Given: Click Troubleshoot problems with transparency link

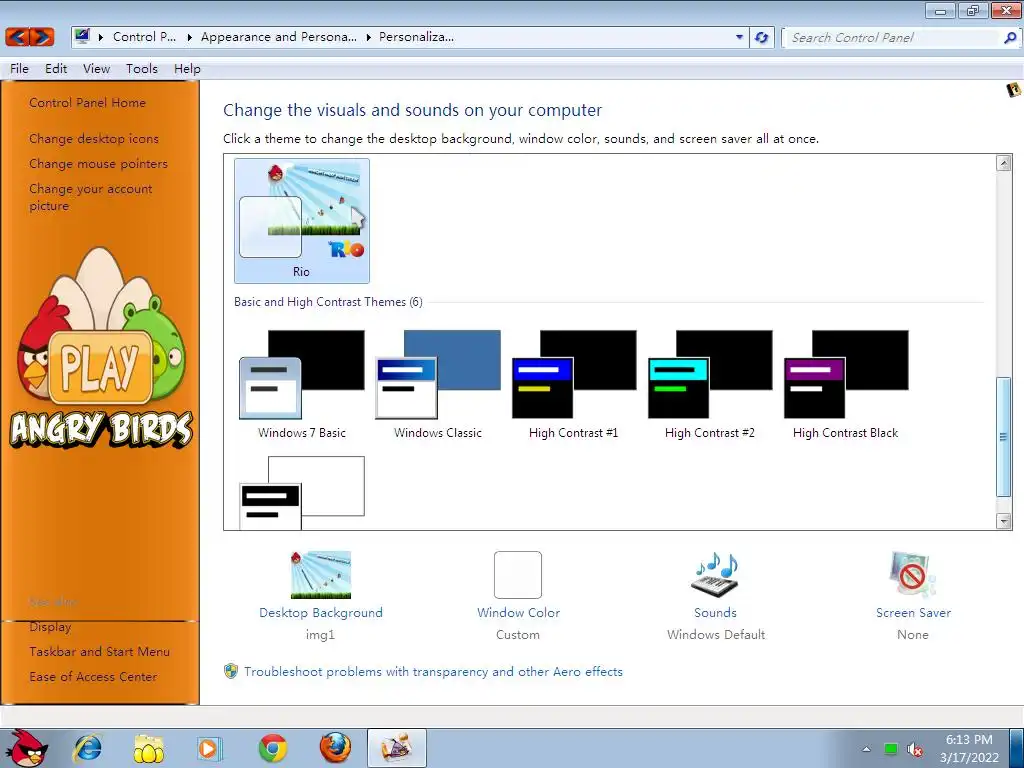Looking at the screenshot, I should [434, 671].
